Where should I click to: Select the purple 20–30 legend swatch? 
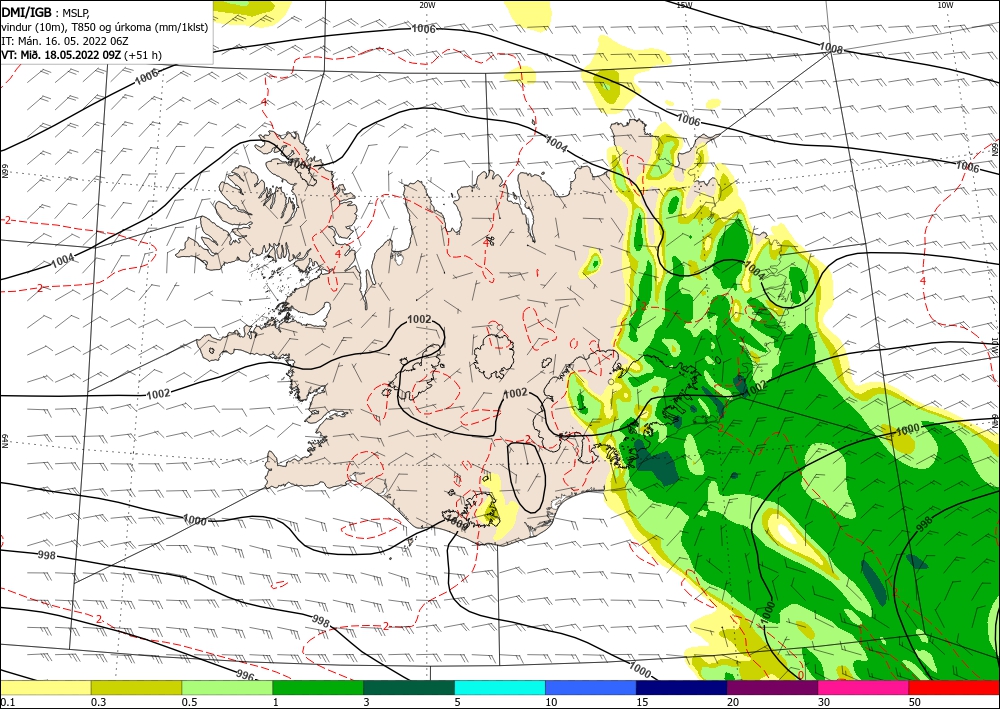772,687
